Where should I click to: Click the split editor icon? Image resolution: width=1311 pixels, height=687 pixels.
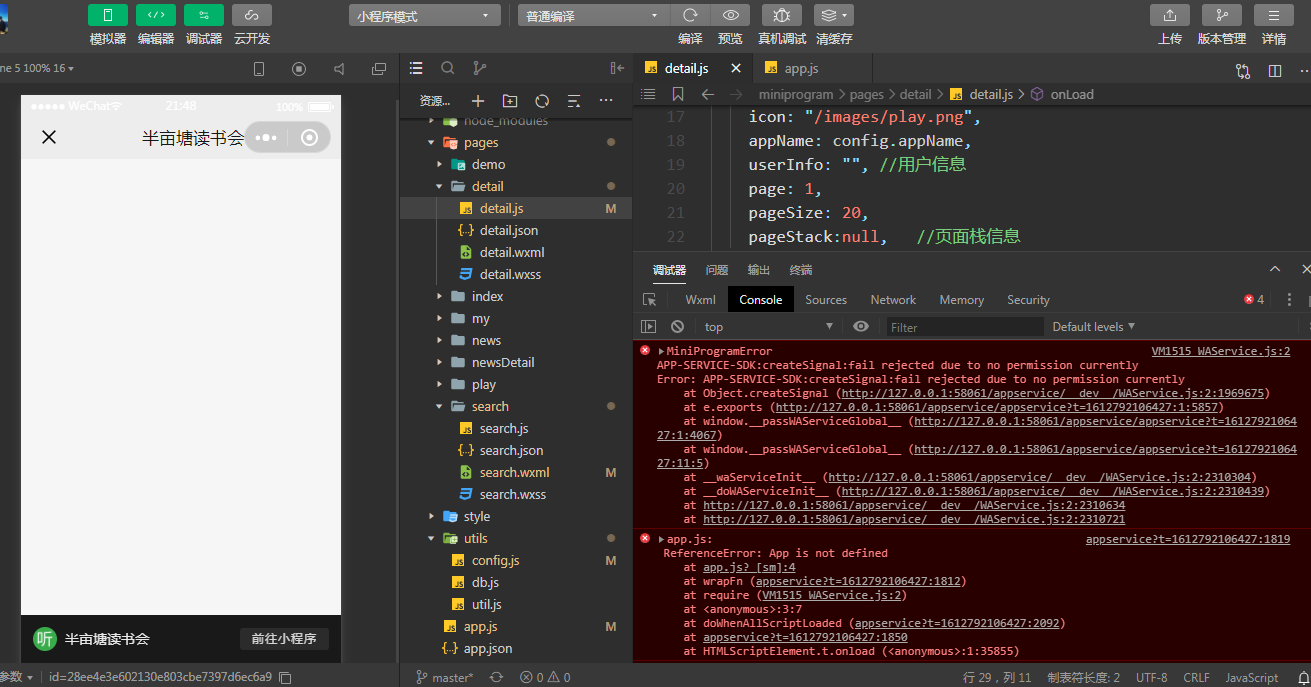point(1274,71)
